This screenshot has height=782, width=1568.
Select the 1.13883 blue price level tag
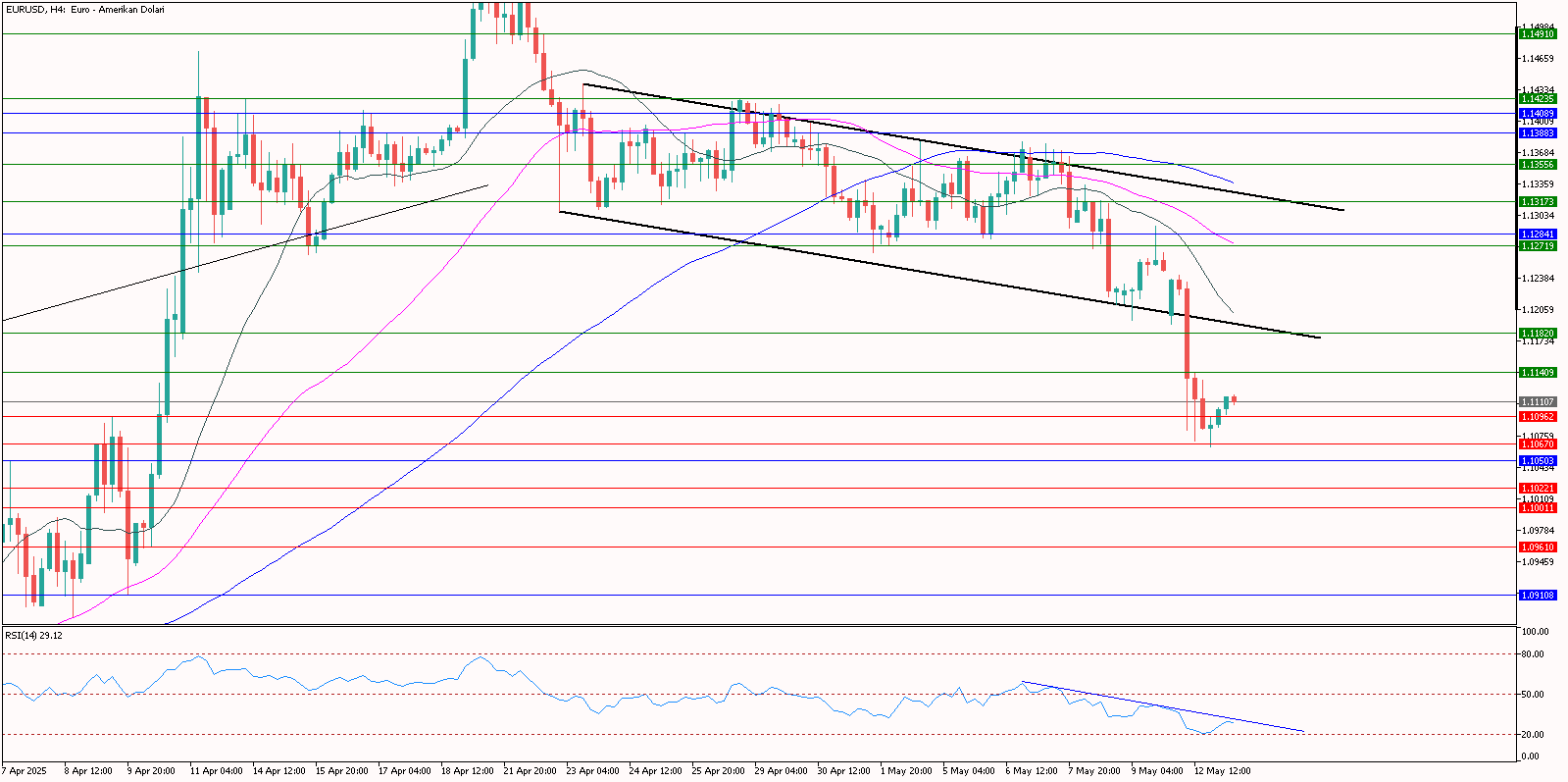tap(1537, 133)
